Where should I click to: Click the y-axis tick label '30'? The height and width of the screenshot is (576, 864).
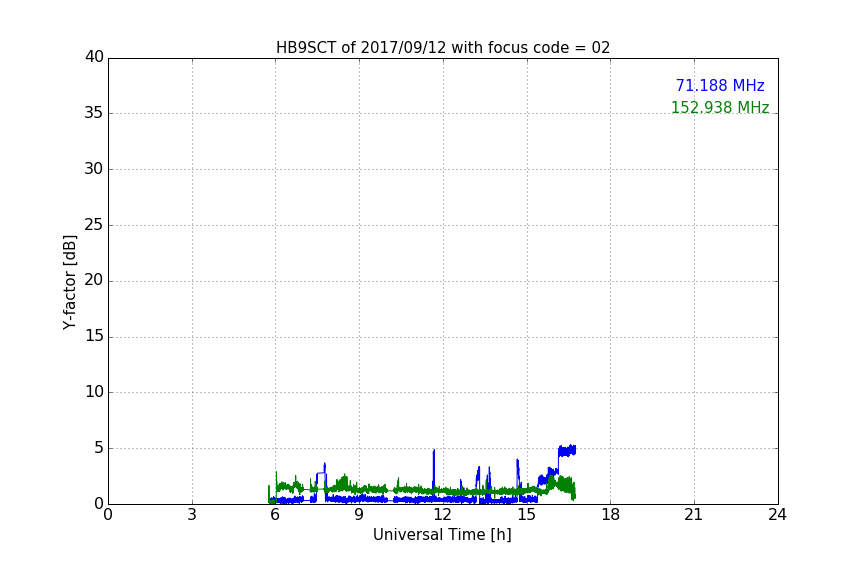94,169
